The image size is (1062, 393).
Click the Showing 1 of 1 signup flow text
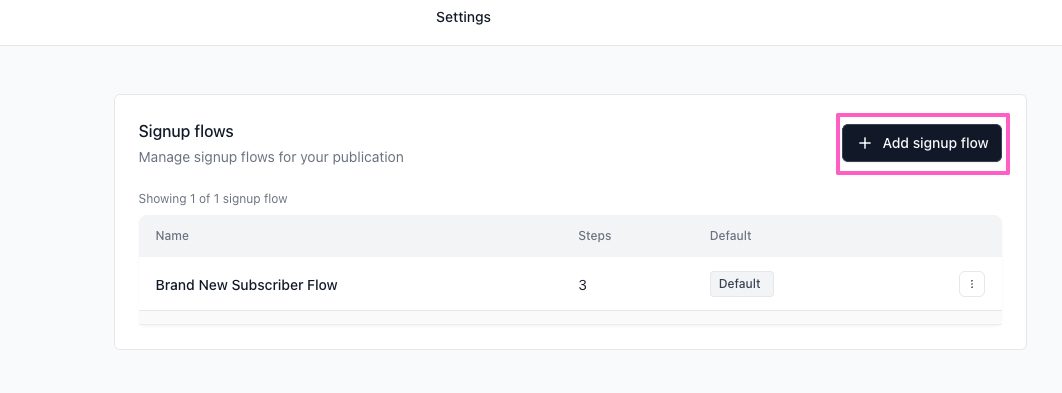[213, 199]
